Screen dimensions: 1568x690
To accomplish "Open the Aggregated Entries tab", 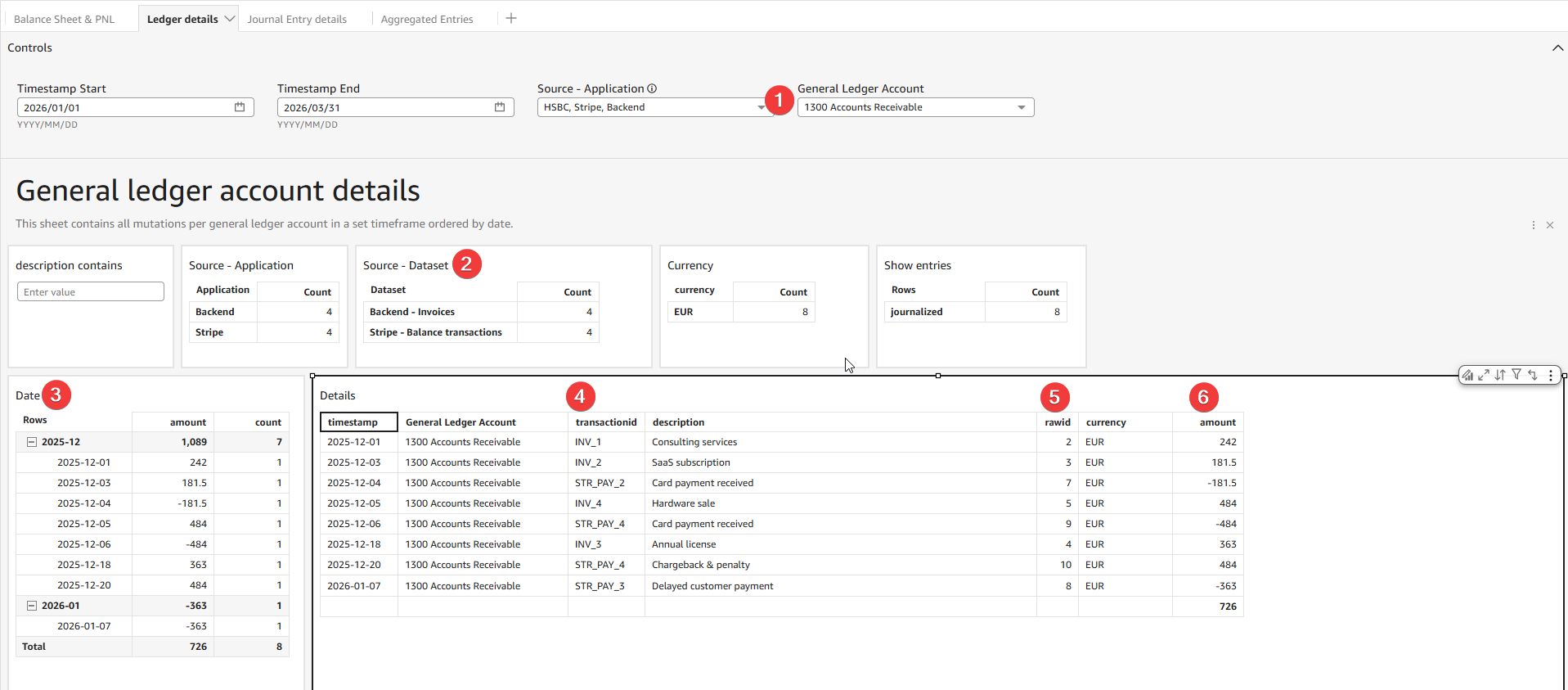I will 427,19.
